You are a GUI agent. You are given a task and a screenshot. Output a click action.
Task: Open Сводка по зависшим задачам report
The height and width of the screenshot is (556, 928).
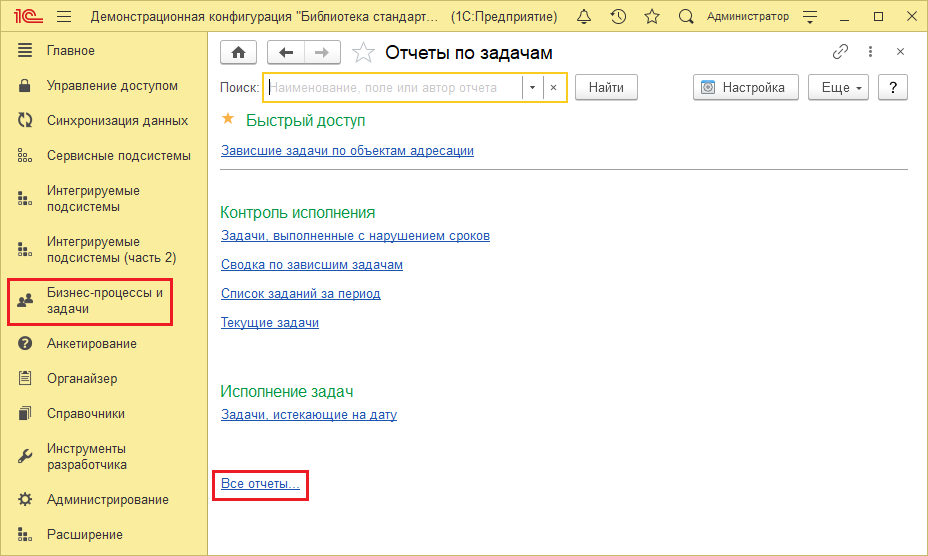point(312,265)
